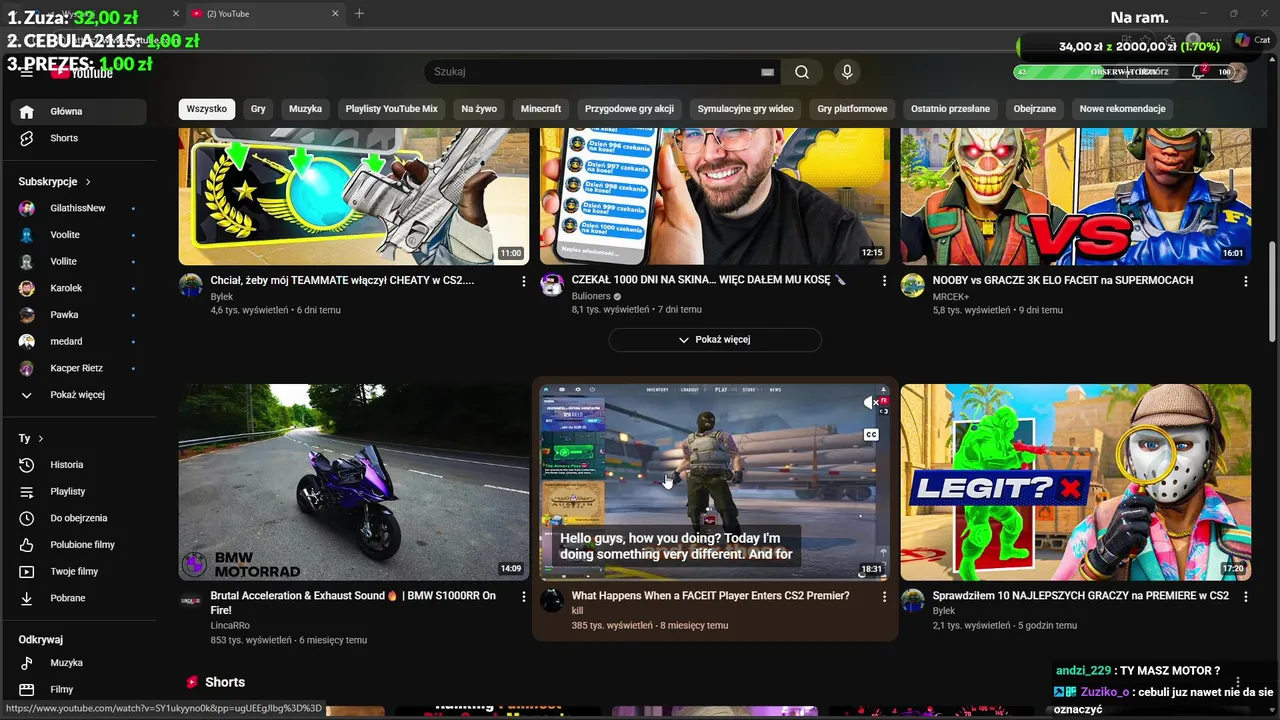1280x720 pixels.
Task: Open the Główna home sidebar item
Action: click(78, 111)
